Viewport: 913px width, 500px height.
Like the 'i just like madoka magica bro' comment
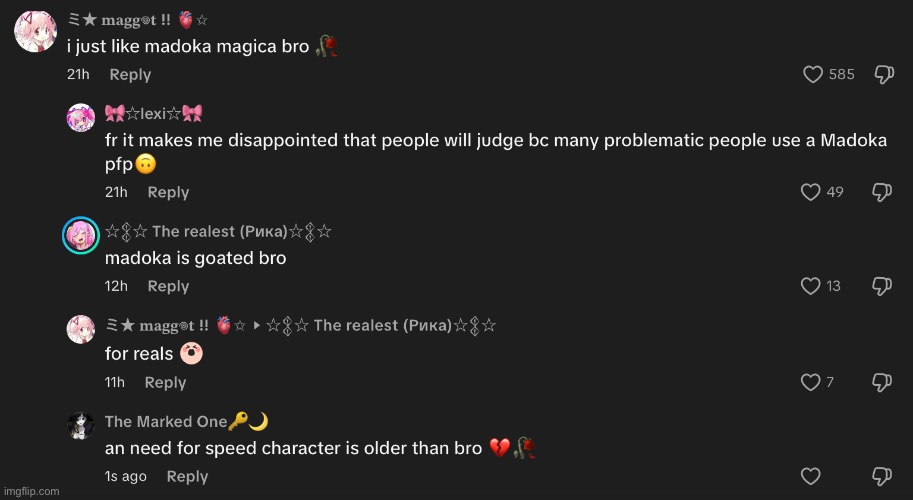pyautogui.click(x=813, y=75)
